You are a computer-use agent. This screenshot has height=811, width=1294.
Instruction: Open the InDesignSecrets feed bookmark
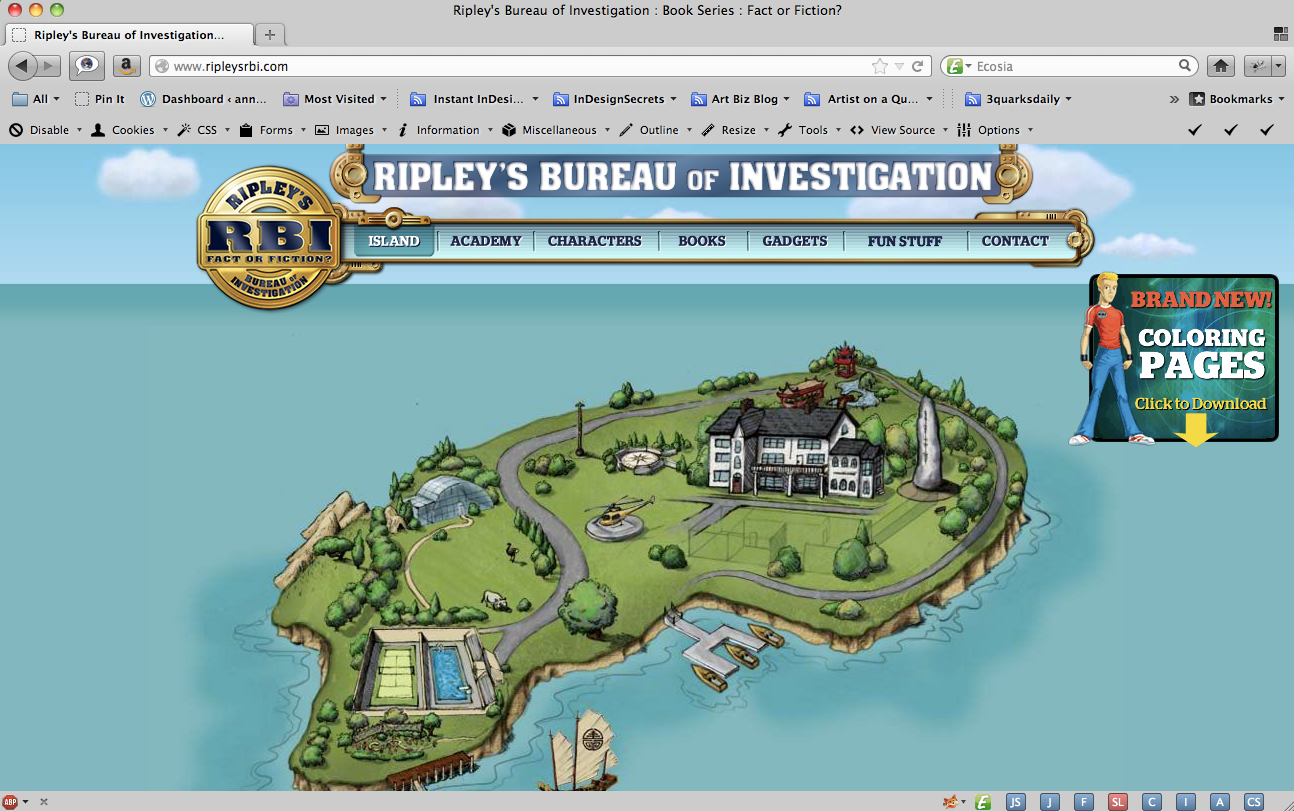point(614,99)
